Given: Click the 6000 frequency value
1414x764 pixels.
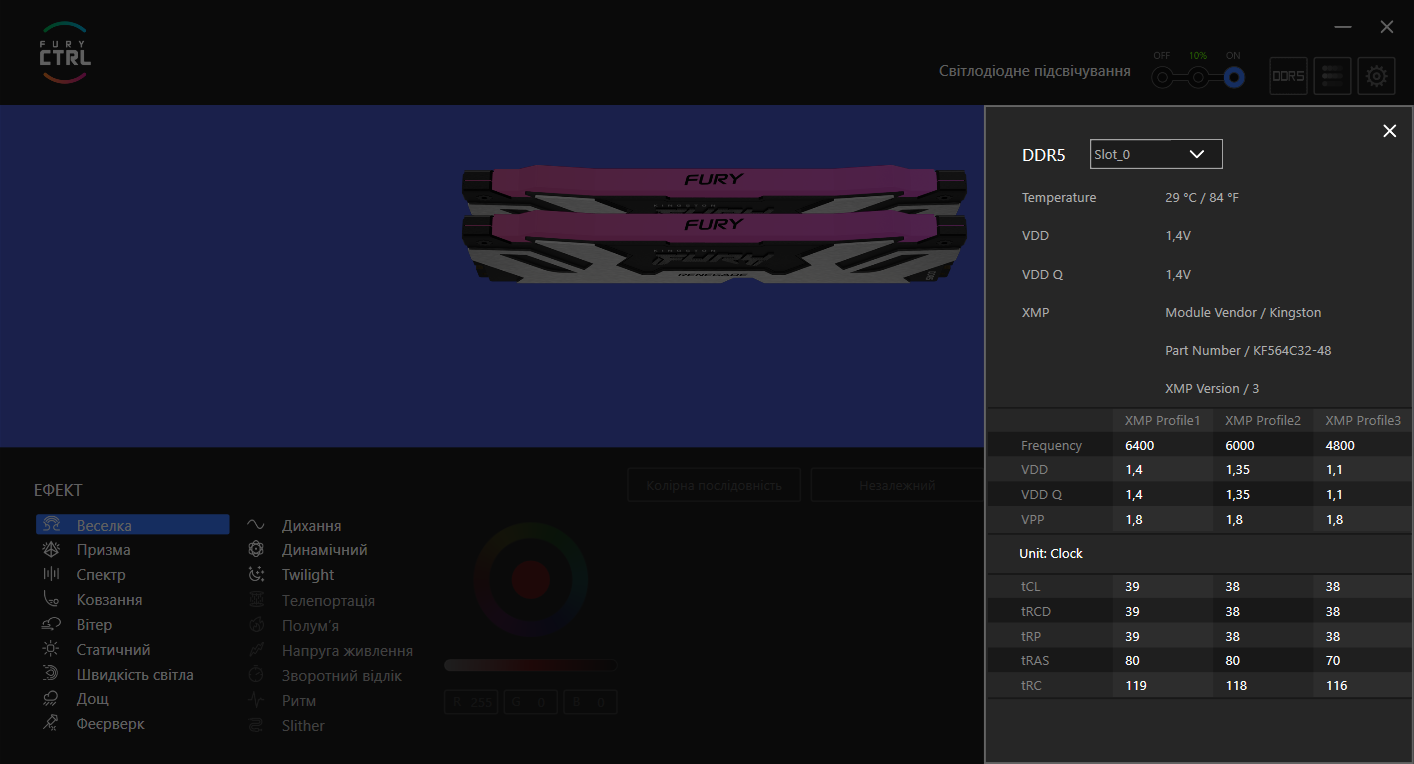Looking at the screenshot, I should pyautogui.click(x=1240, y=446).
